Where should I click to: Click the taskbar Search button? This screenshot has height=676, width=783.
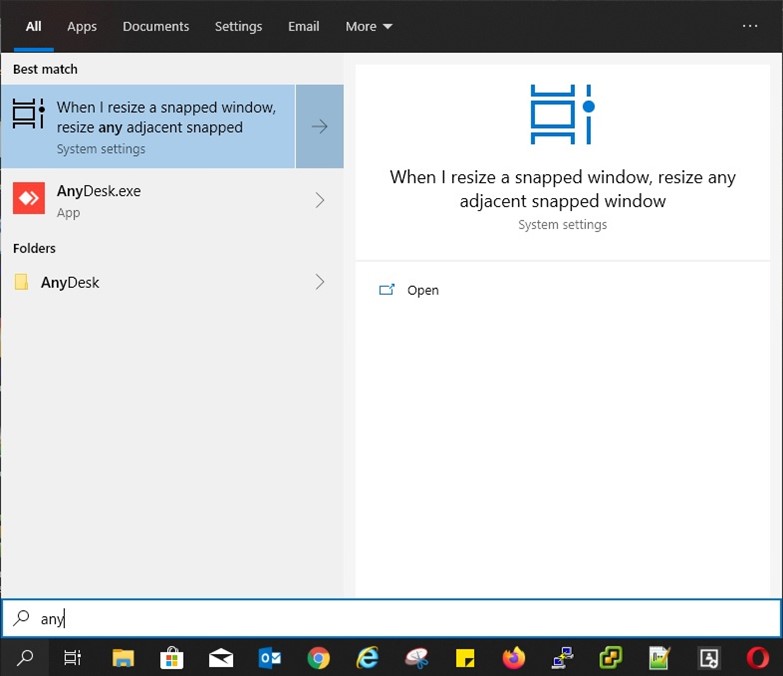click(x=24, y=658)
